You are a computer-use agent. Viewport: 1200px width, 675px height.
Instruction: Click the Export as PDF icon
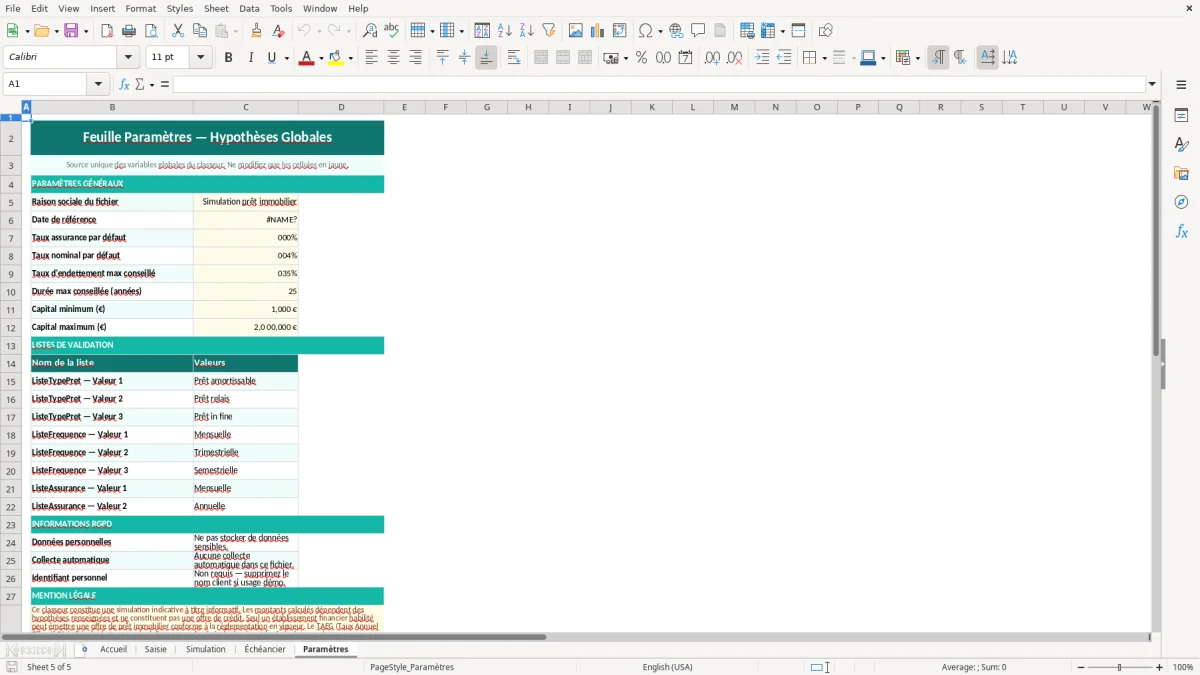[107, 31]
